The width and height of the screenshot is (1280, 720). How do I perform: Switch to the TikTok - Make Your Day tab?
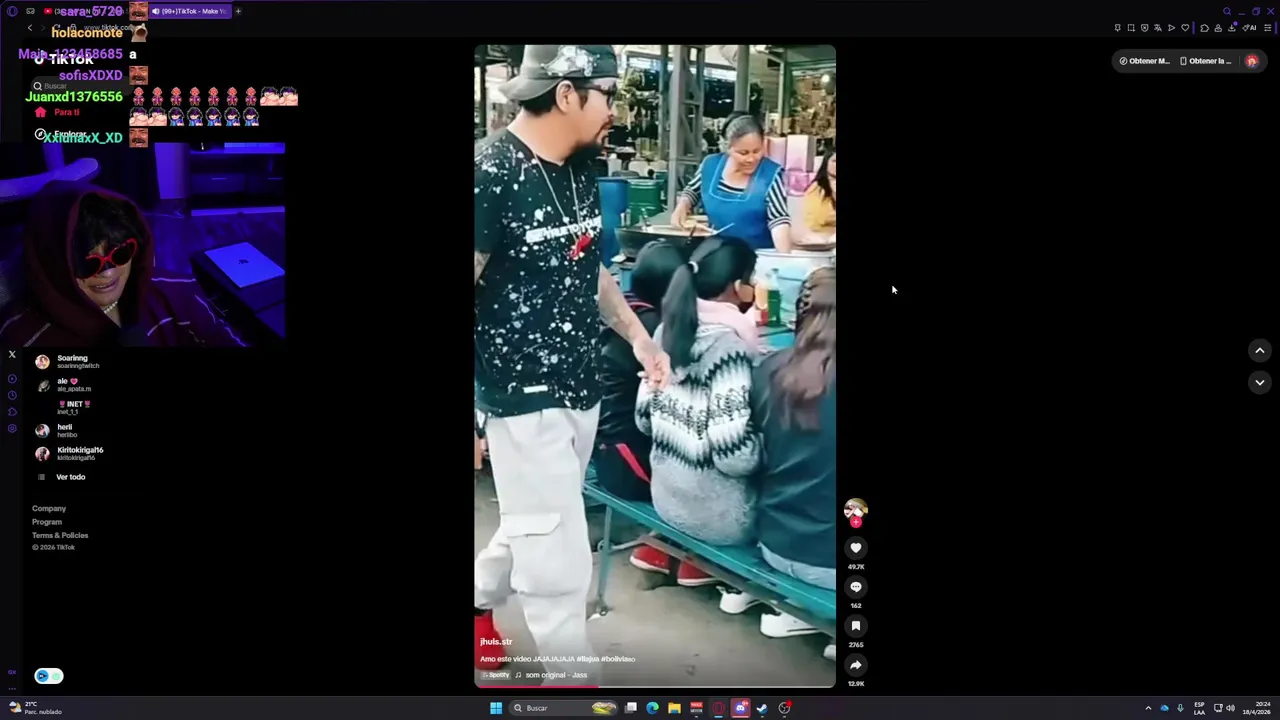coord(190,11)
